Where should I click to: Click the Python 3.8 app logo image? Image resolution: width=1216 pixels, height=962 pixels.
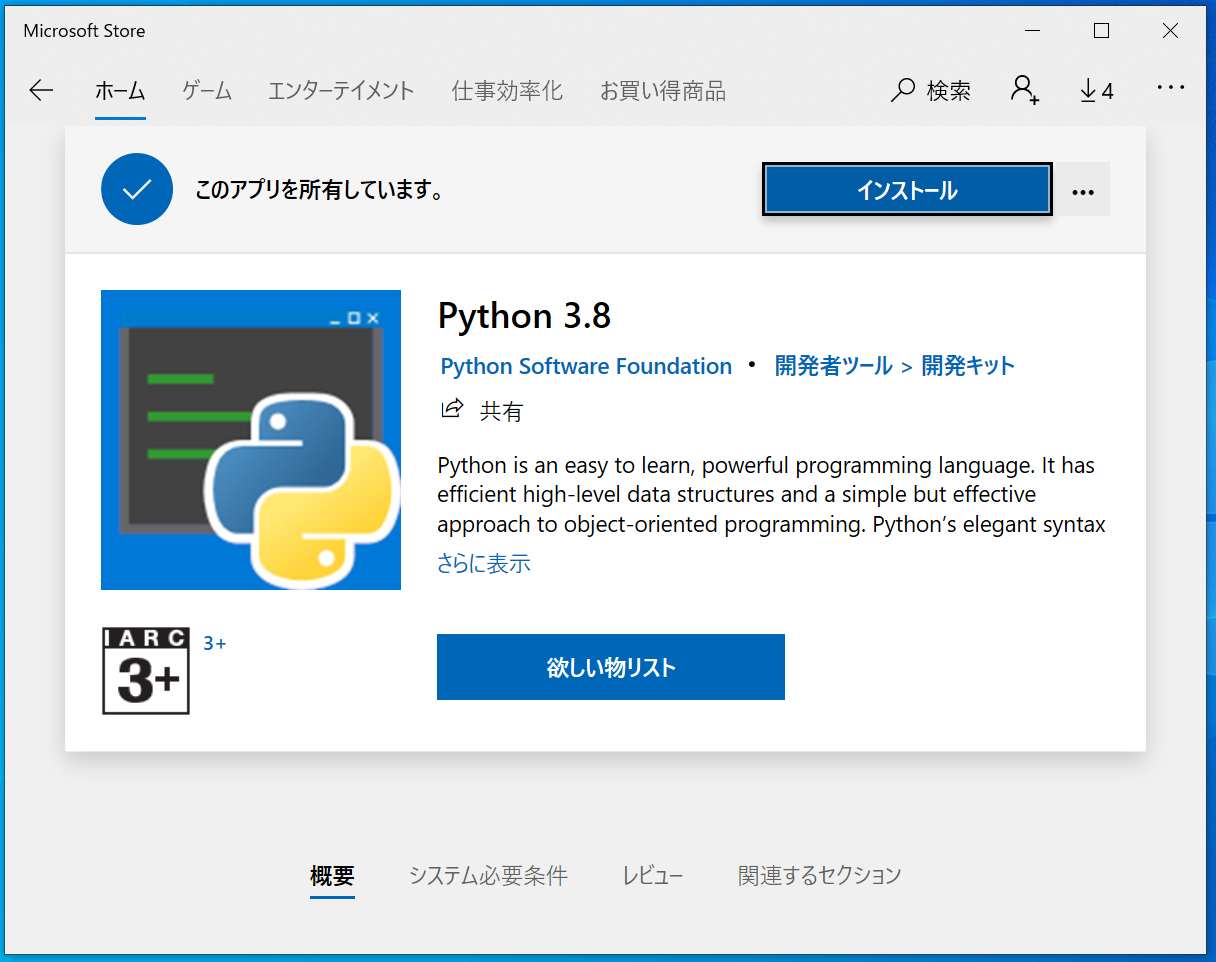251,440
